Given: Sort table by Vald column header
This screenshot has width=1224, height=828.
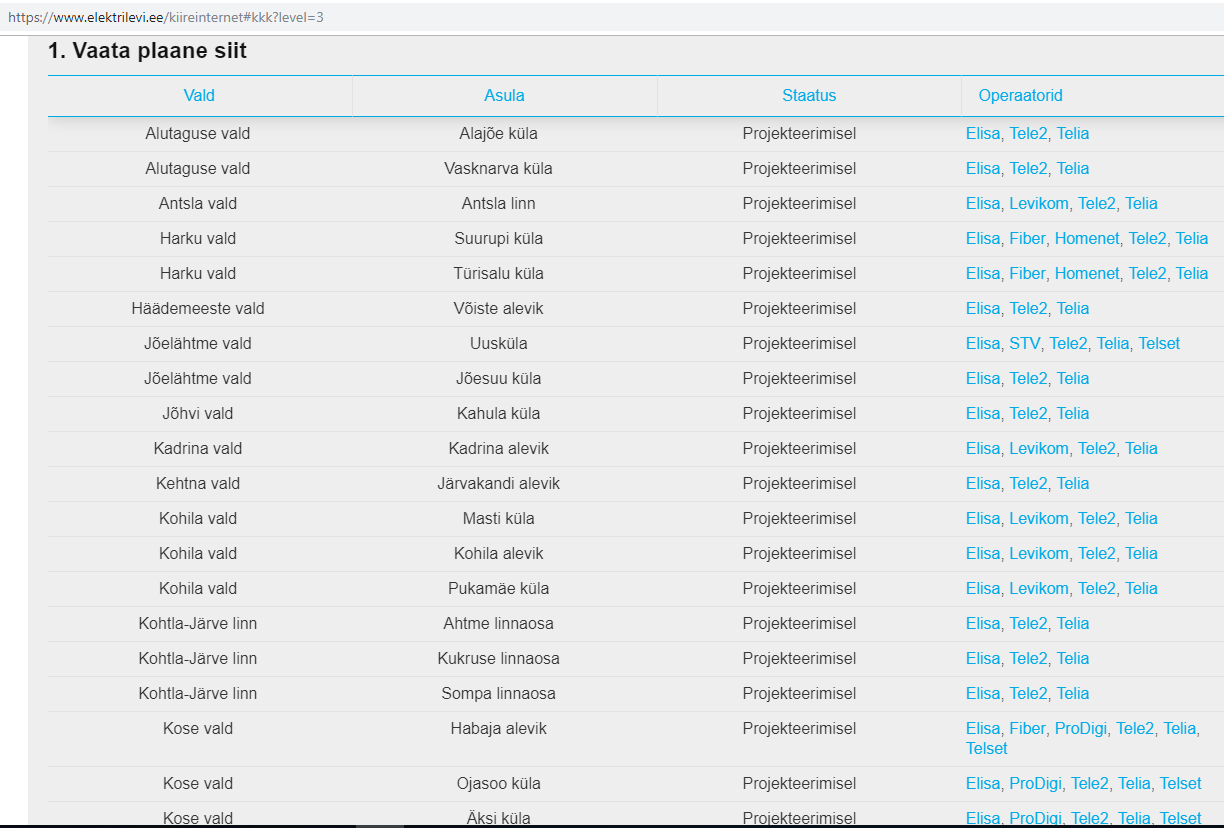Looking at the screenshot, I should pyautogui.click(x=199, y=96).
